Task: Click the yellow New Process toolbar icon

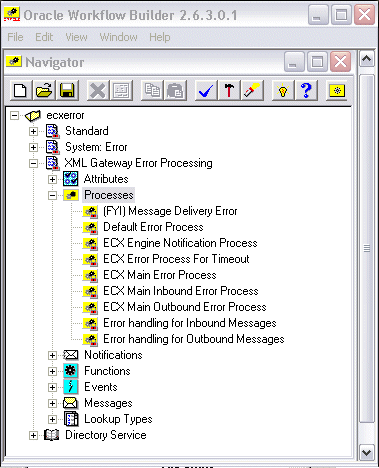Action: (337, 90)
